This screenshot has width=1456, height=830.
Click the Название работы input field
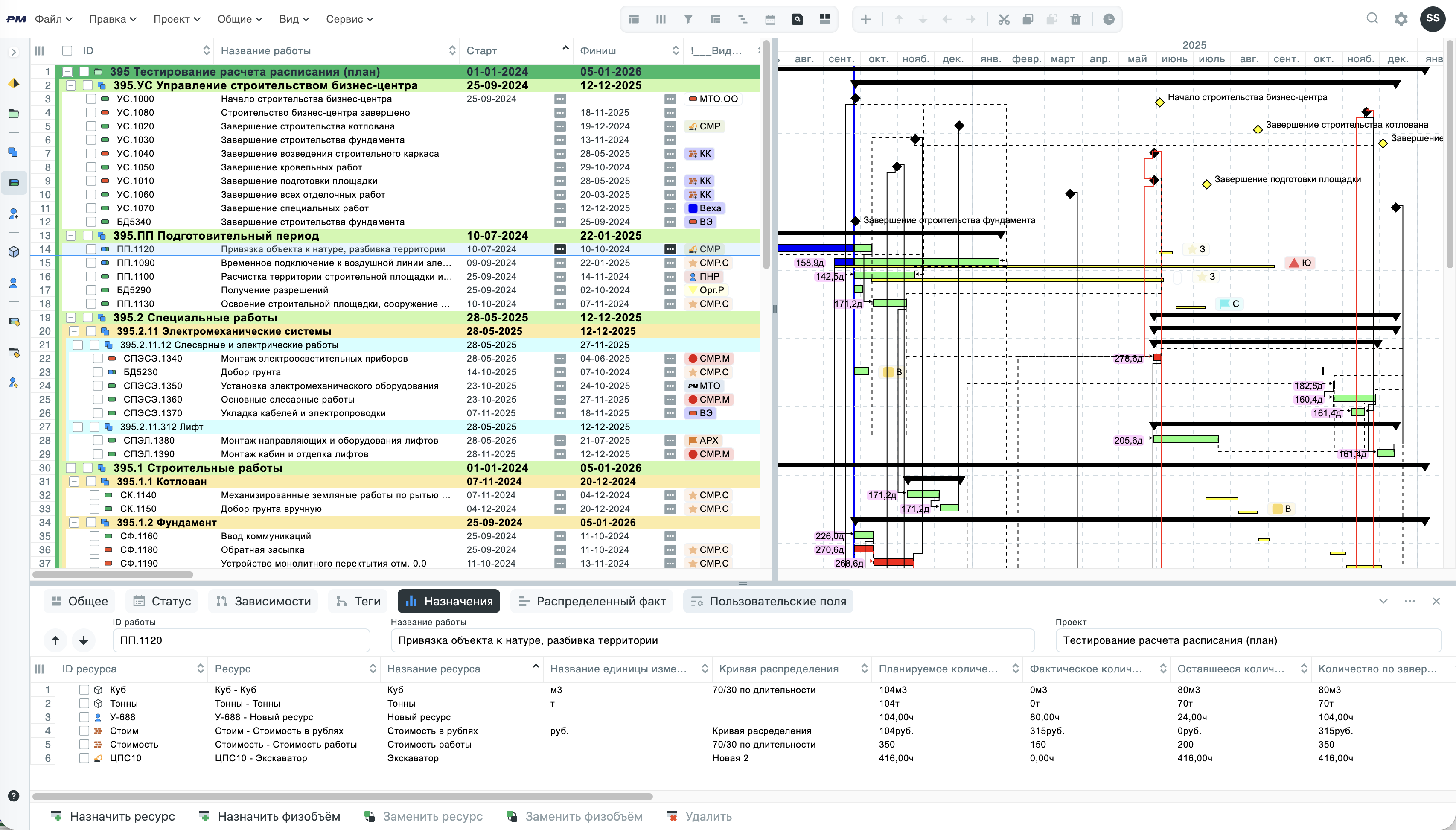(712, 640)
